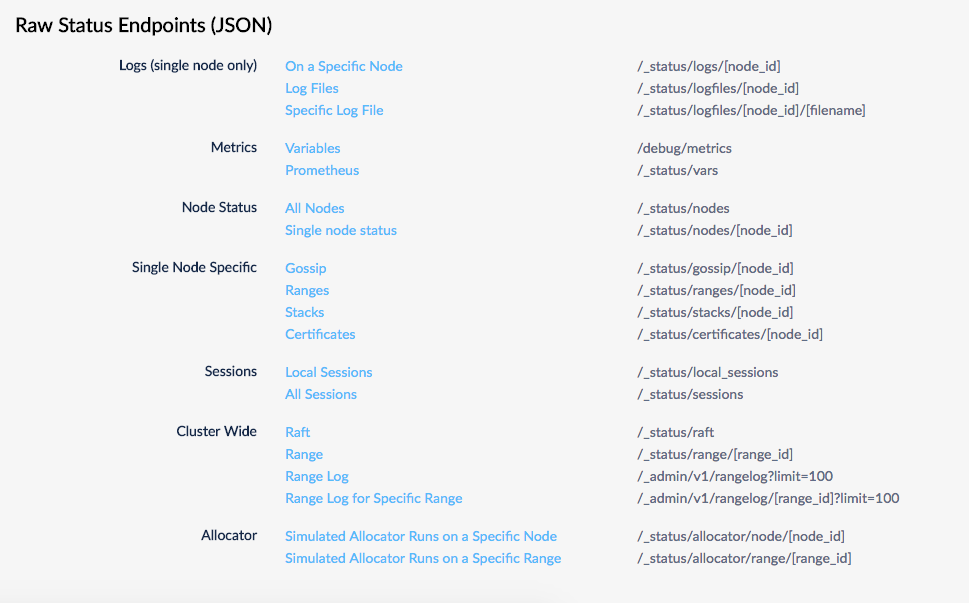Open the 'Certificates' endpoint link
969x603 pixels.
click(320, 334)
